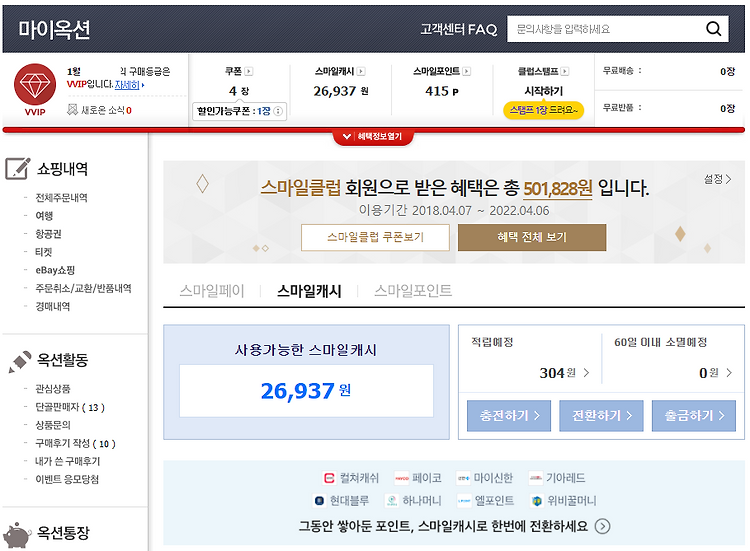
Task: Click the 위비꿀머니 logo icon
Action: coord(537,501)
